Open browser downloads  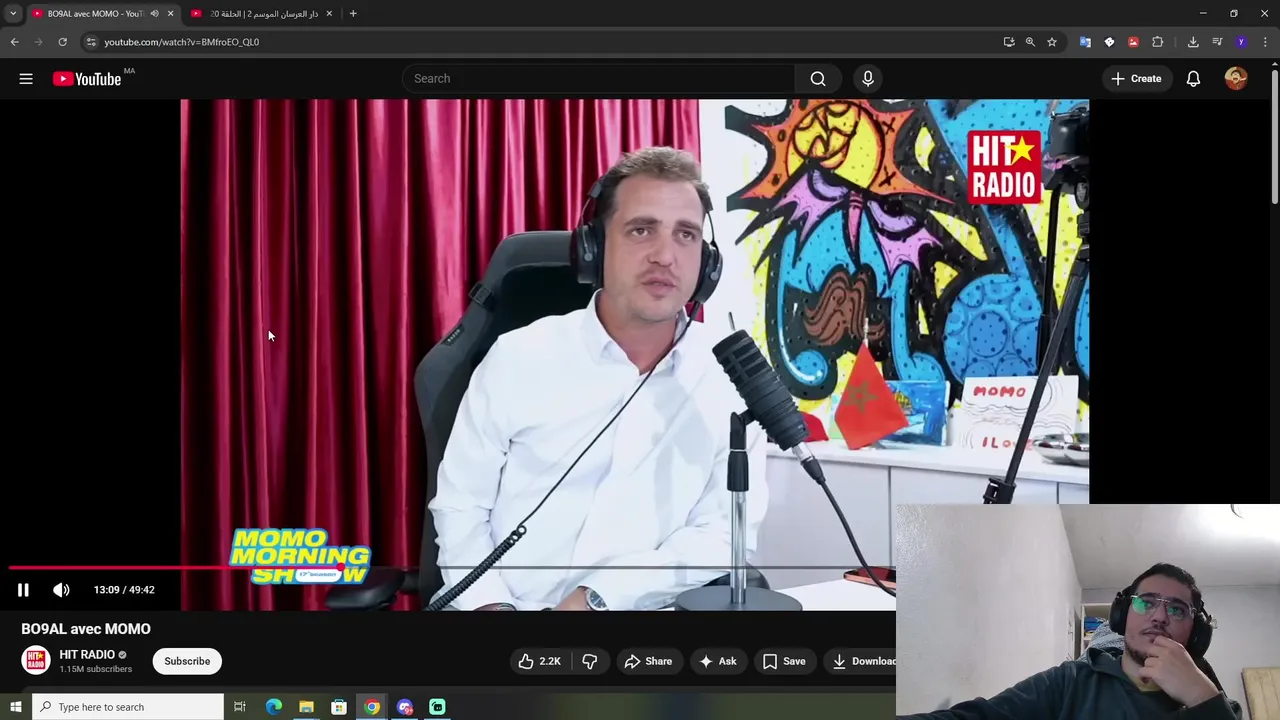1193,42
